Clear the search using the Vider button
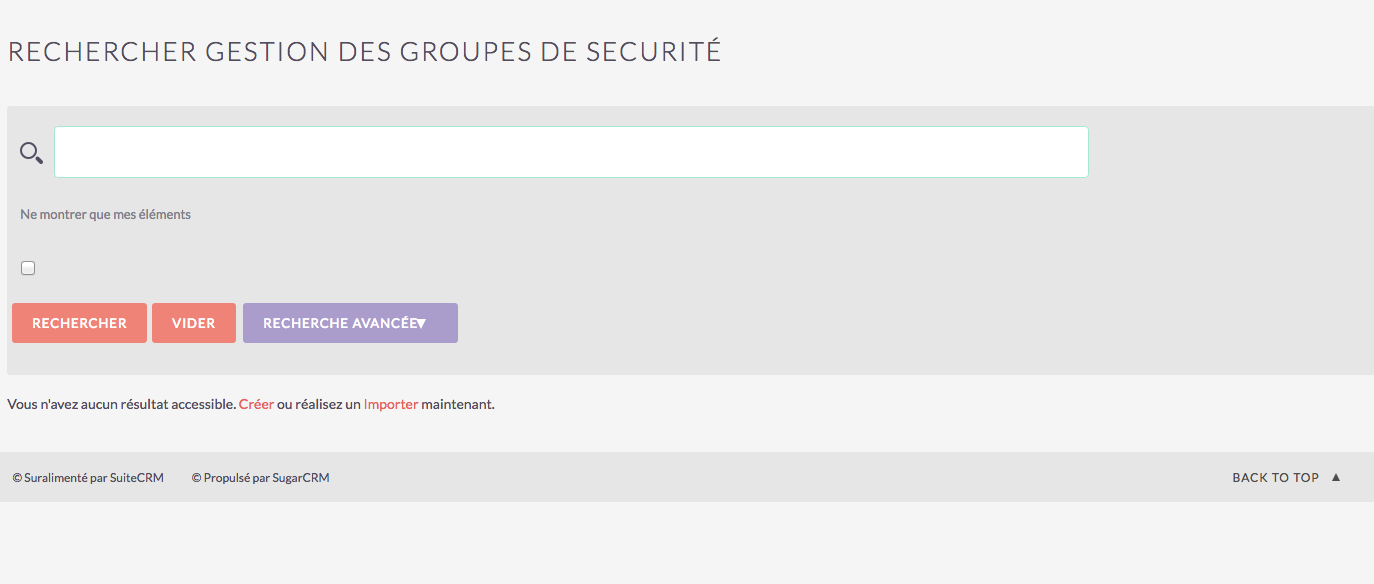This screenshot has height=584, width=1374. point(194,323)
